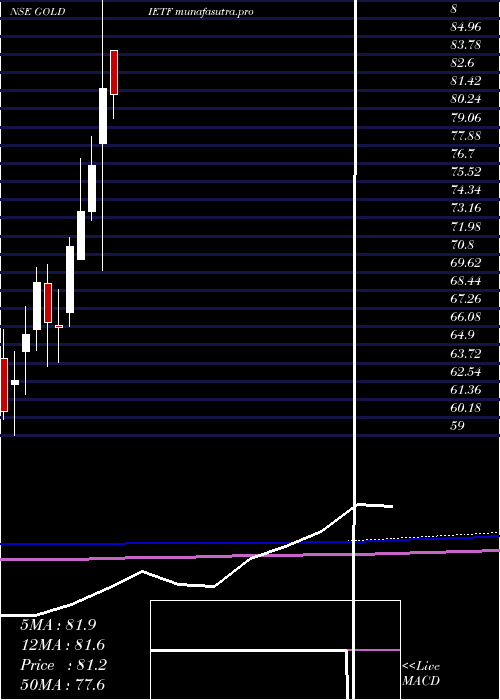This screenshot has width=500, height=700.
Task: Click the '12MA : 81.6' indicator text
Action: [62, 645]
